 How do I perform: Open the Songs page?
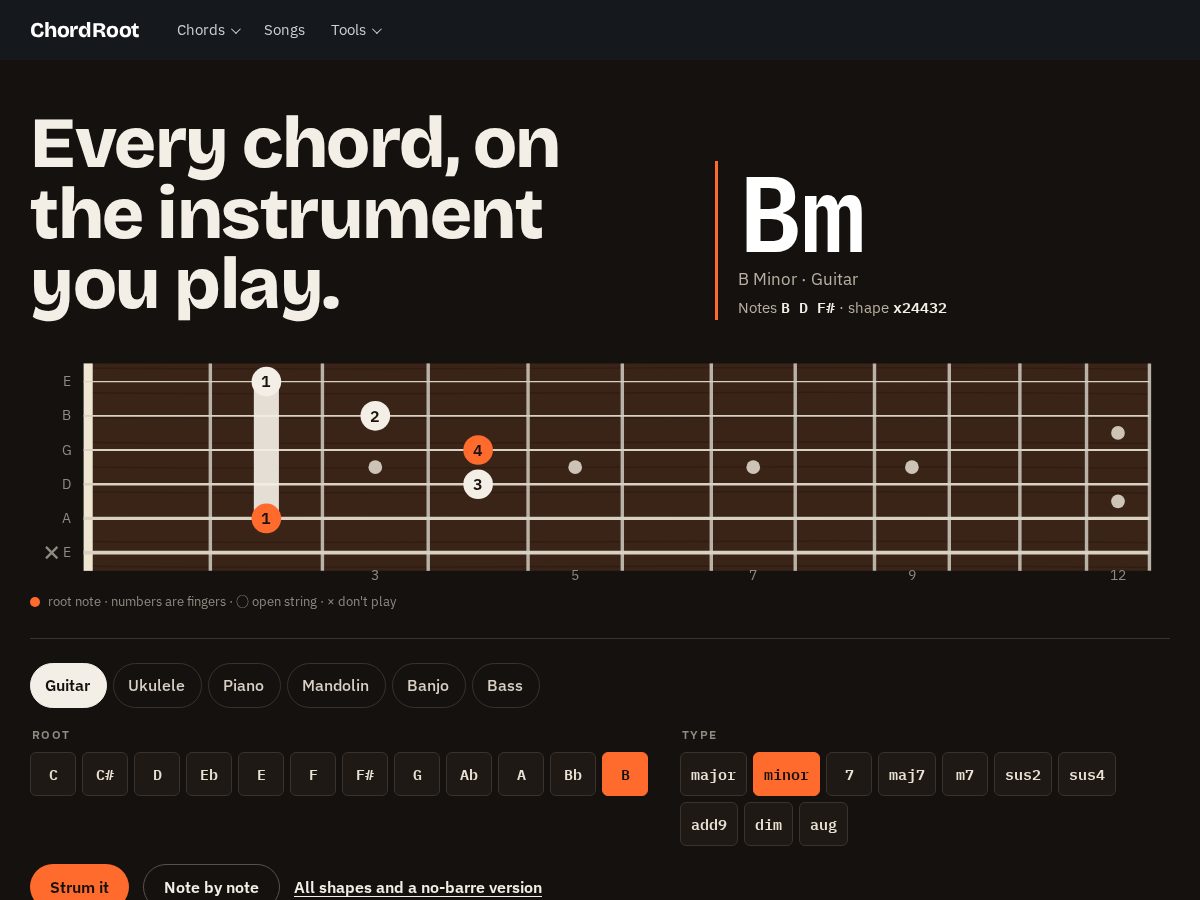point(284,30)
